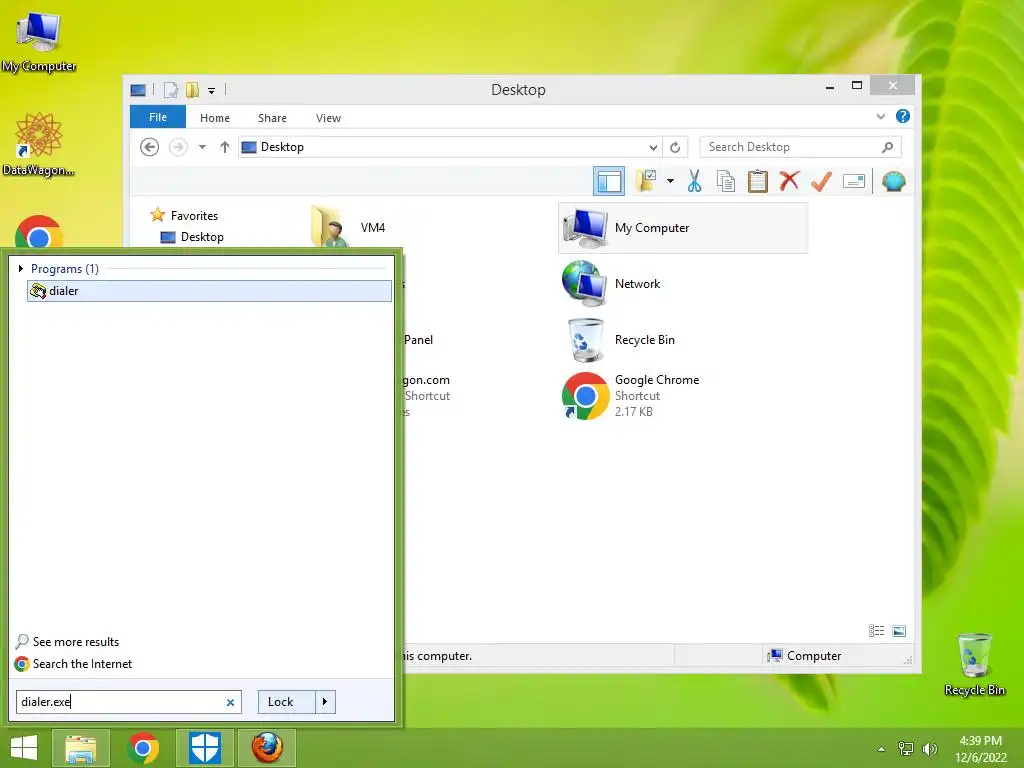This screenshot has width=1024, height=768.
Task: Select the desktop Chrome shortcut icon
Action: click(x=39, y=232)
